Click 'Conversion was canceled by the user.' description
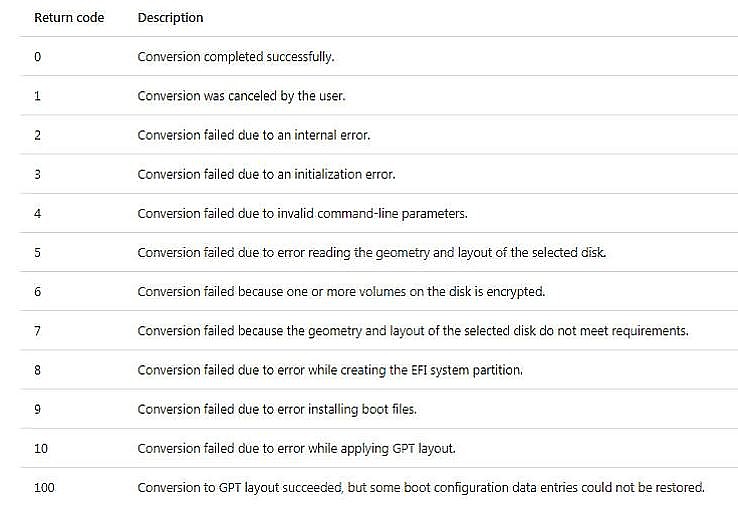This screenshot has height=507, width=738. point(241,96)
